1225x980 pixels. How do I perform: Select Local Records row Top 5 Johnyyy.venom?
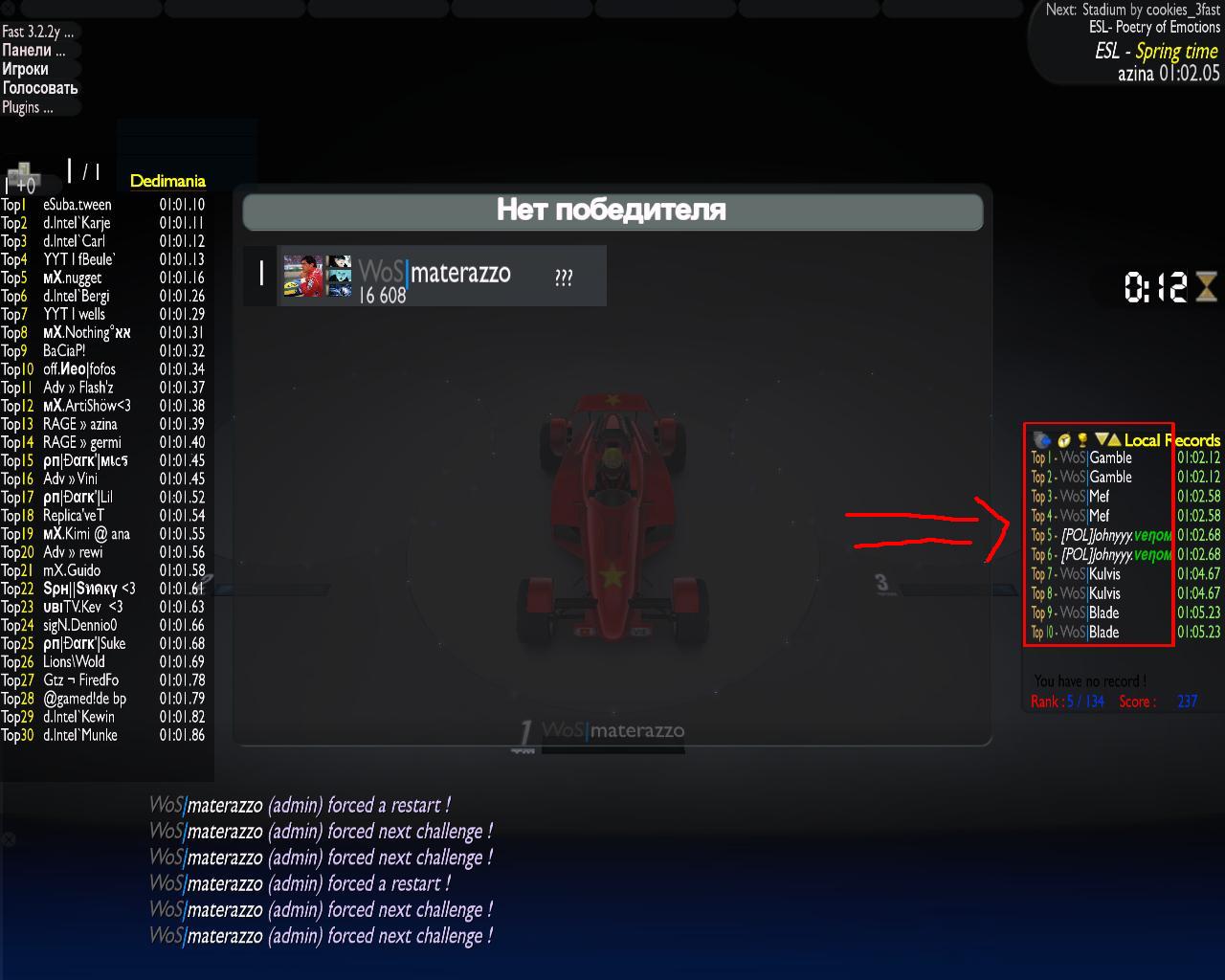pyautogui.click(x=1125, y=535)
